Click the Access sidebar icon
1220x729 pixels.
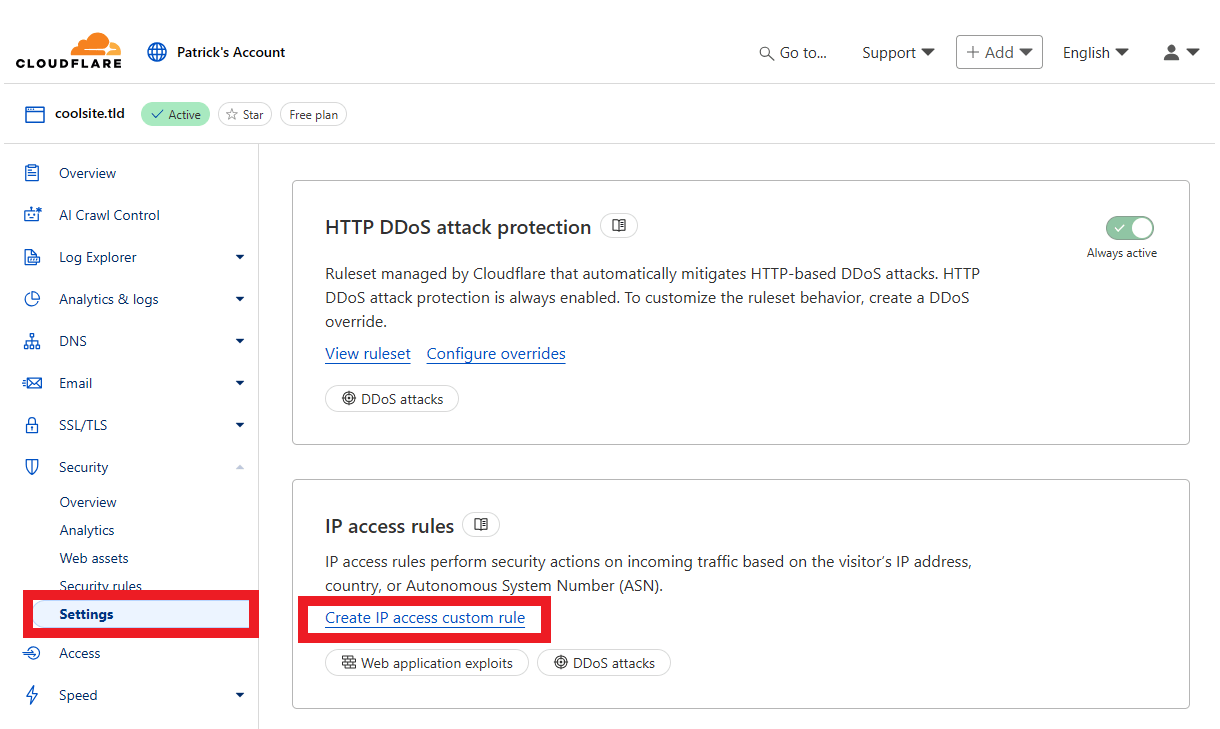click(x=33, y=653)
